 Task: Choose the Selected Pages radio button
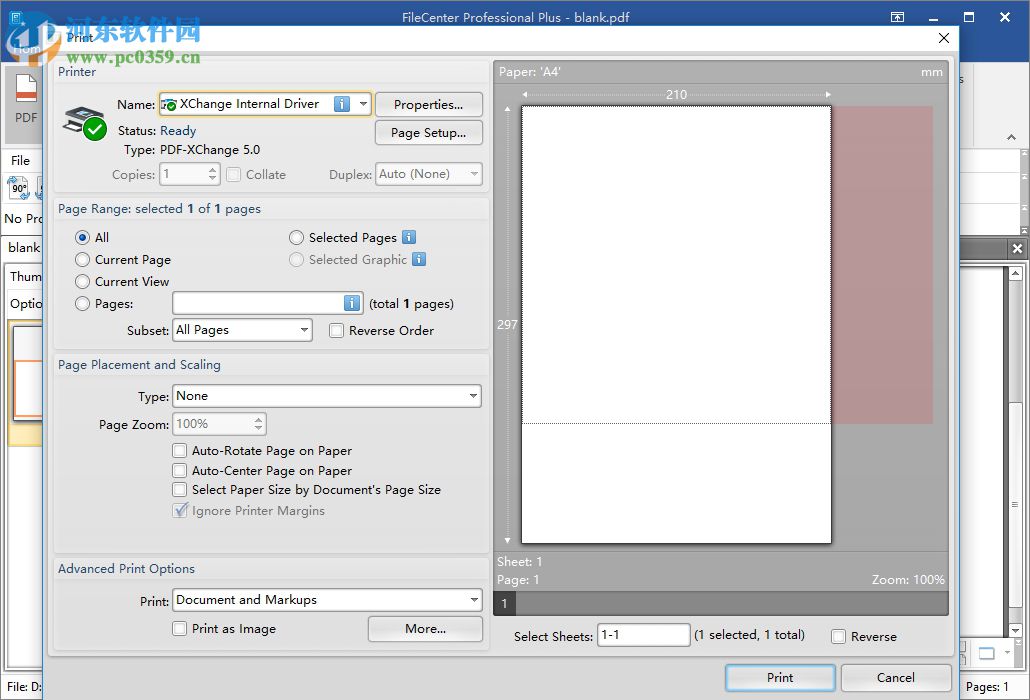(x=296, y=237)
